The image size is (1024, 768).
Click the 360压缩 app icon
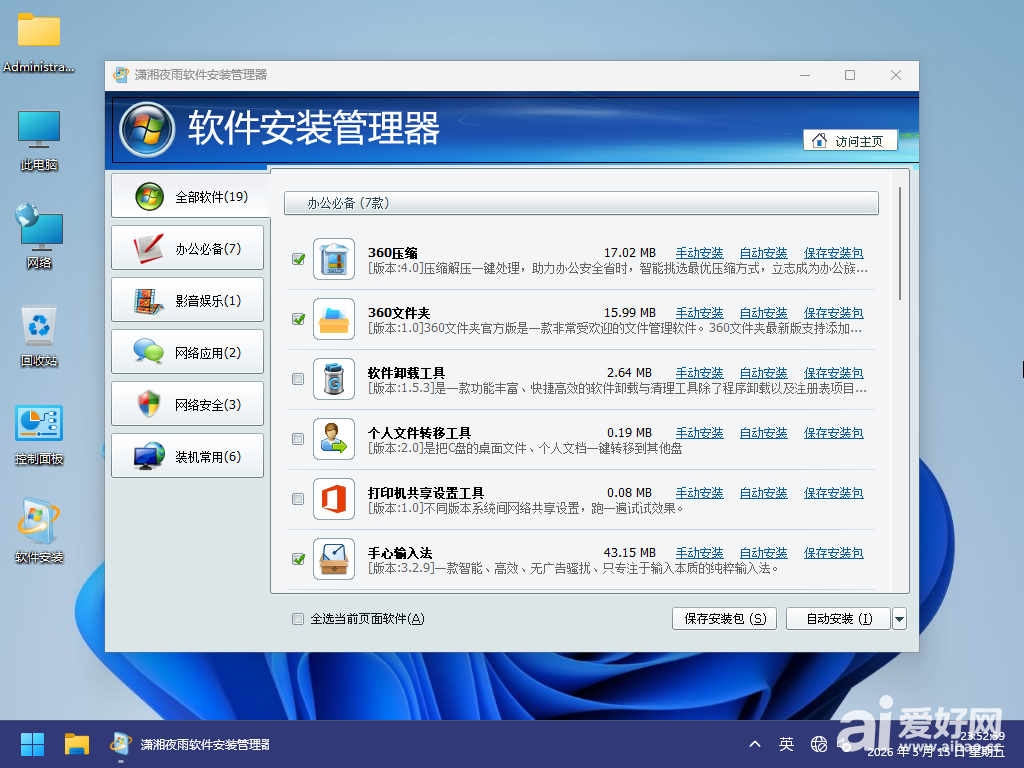pos(334,259)
